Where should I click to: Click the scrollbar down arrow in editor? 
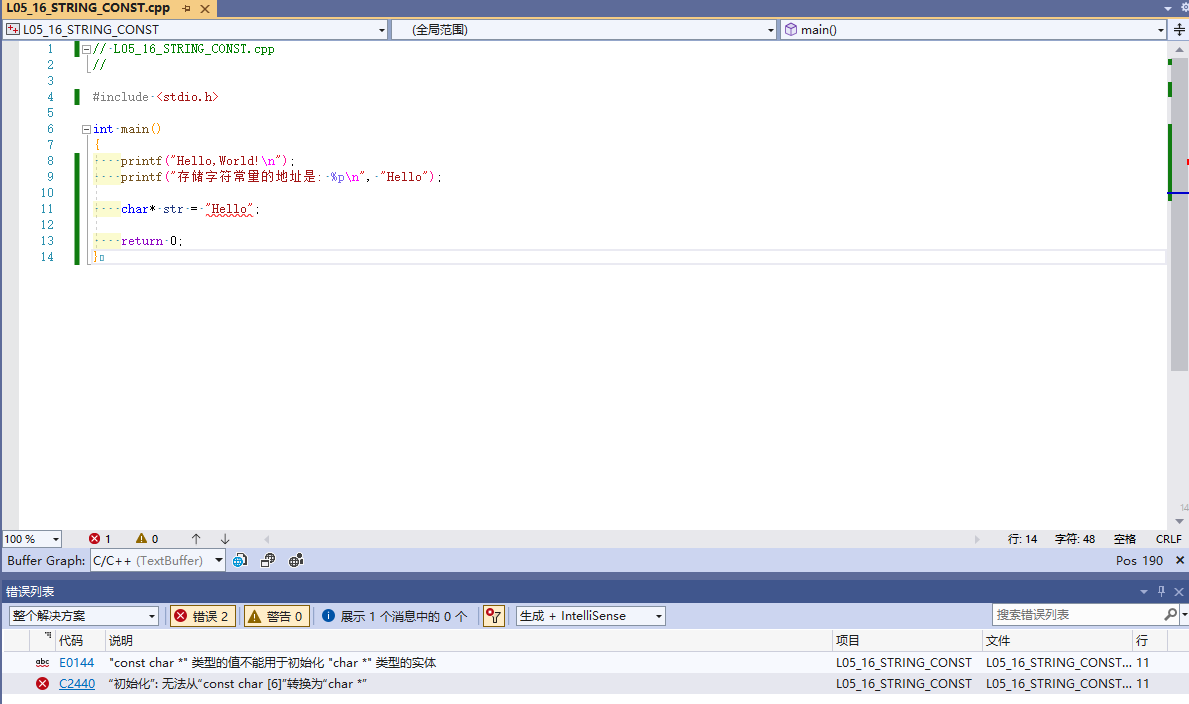pos(1179,521)
